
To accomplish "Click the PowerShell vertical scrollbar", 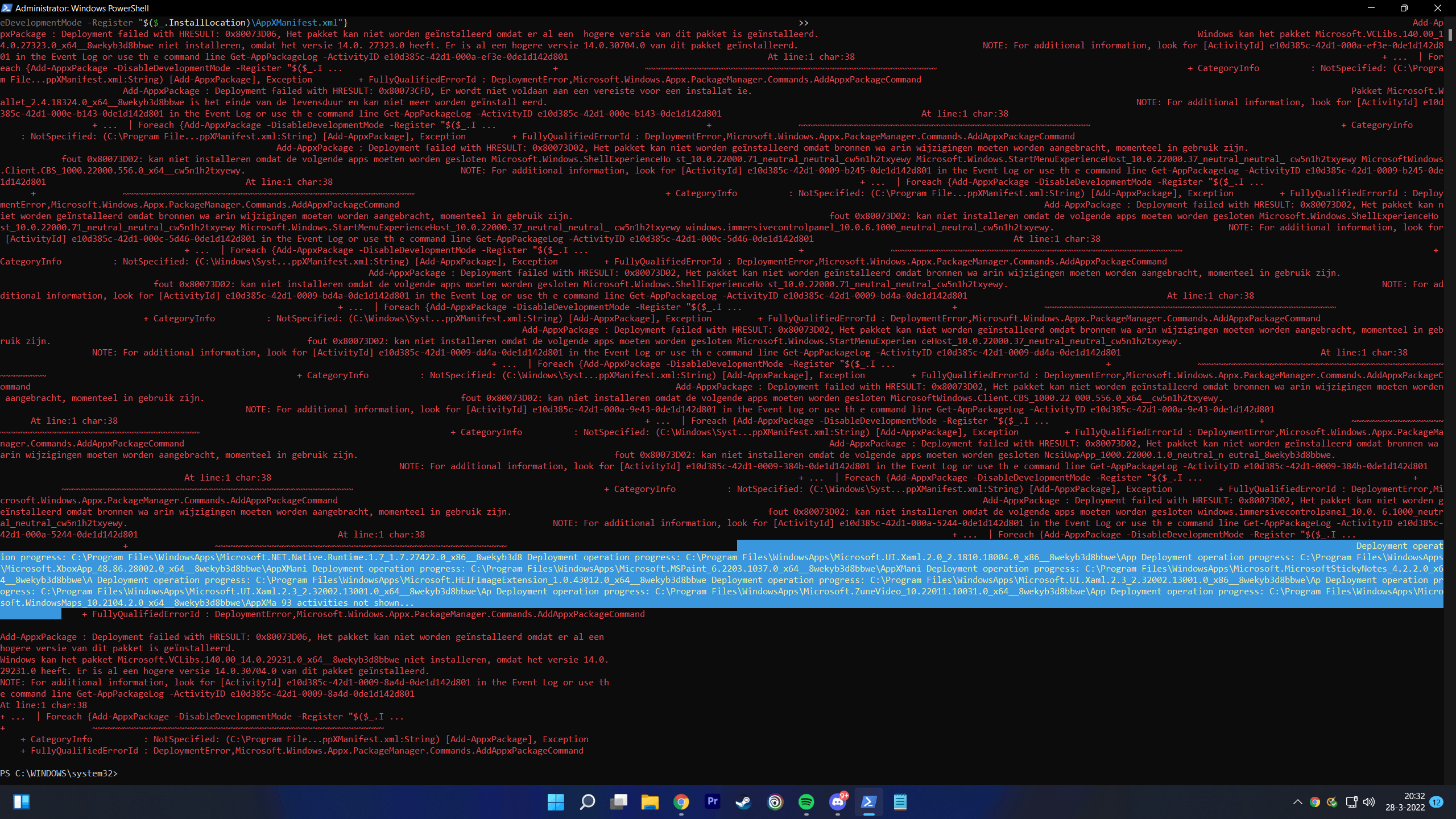I will [1450, 400].
